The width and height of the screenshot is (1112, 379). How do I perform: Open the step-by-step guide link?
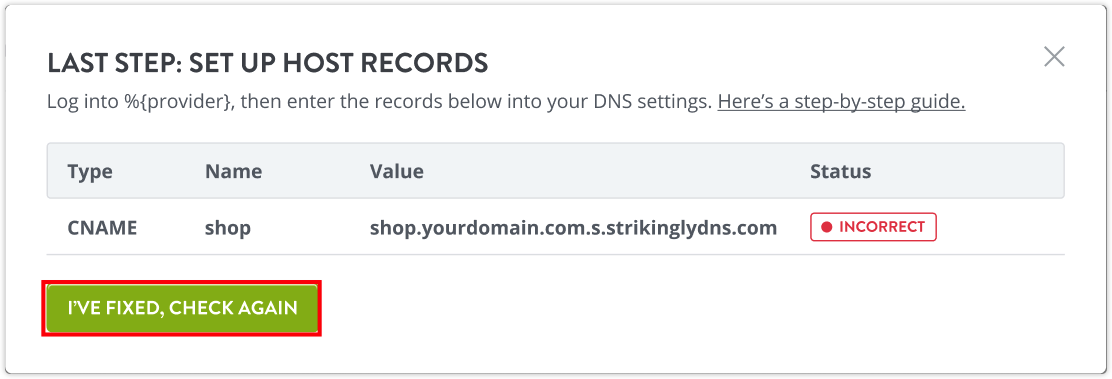(841, 102)
